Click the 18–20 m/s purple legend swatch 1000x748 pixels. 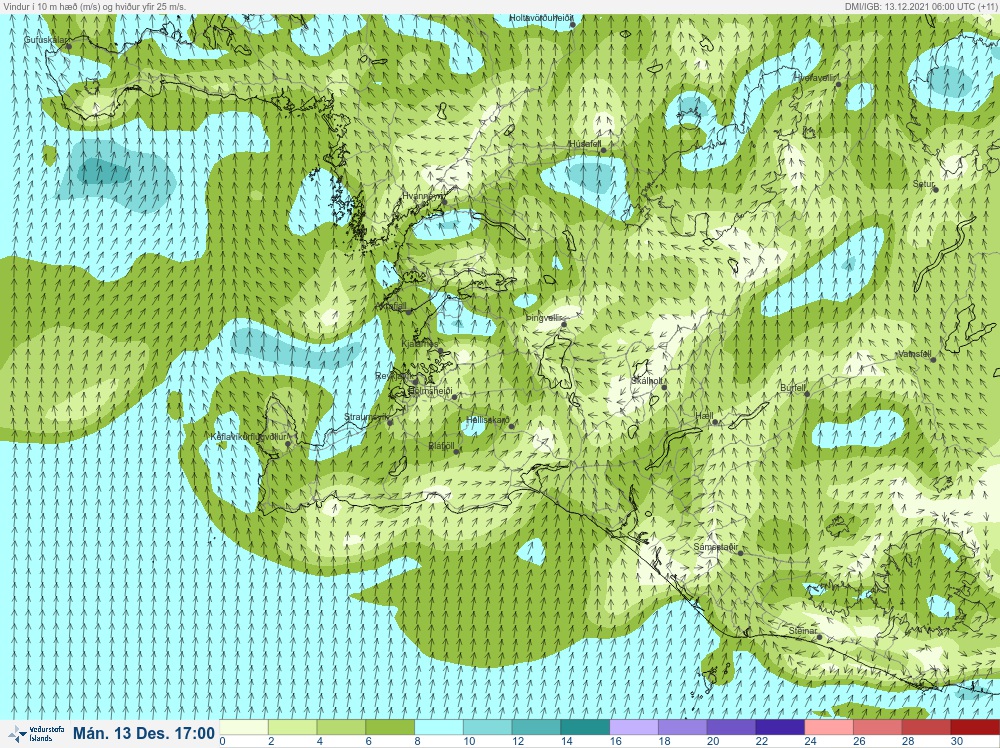(682, 728)
